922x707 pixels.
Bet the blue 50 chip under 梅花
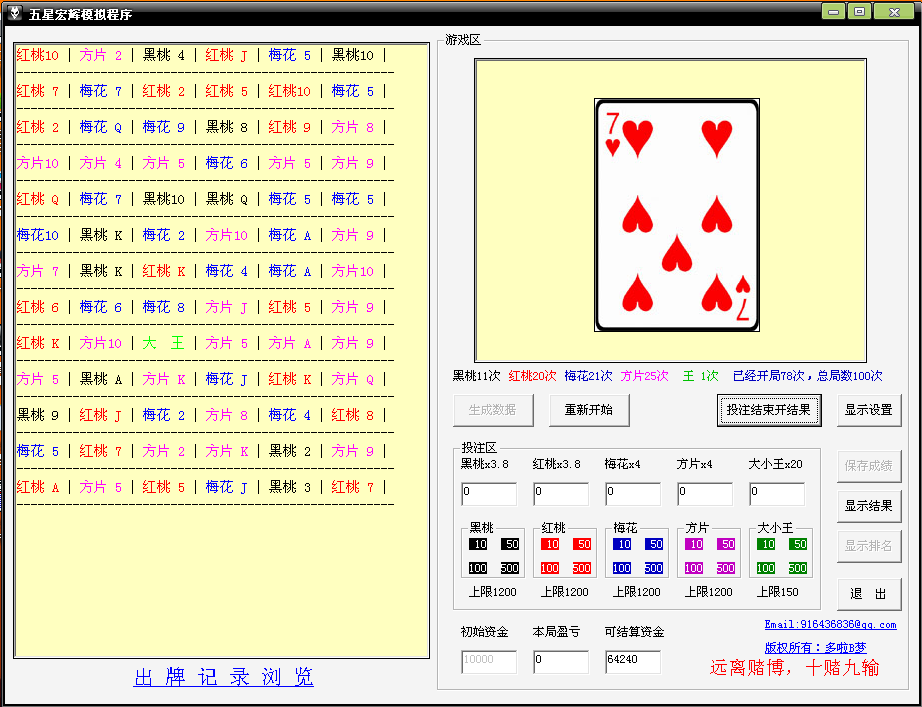pos(654,544)
